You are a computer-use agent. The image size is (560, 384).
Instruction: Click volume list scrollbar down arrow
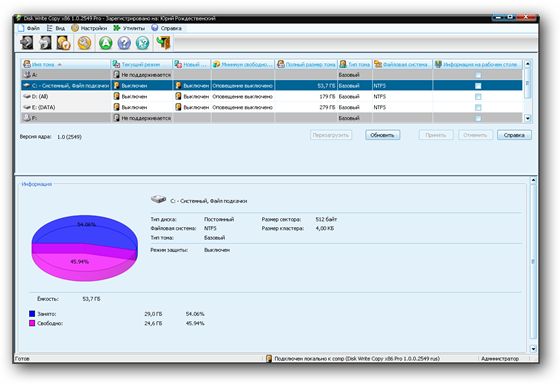coord(528,118)
